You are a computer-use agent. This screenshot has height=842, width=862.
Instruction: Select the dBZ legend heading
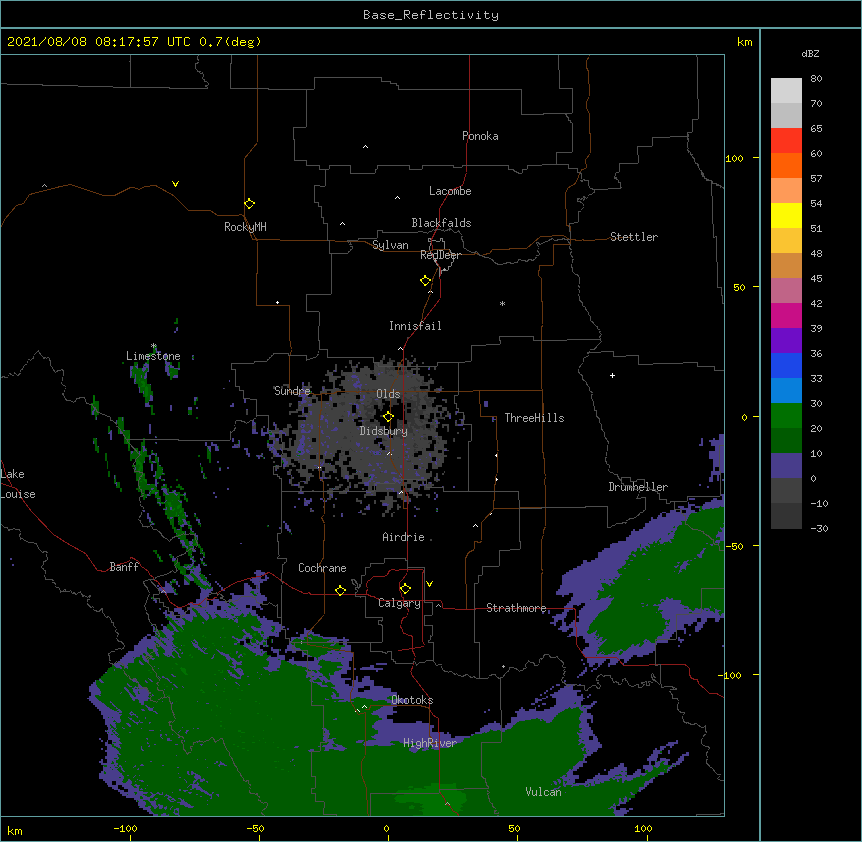(810, 53)
